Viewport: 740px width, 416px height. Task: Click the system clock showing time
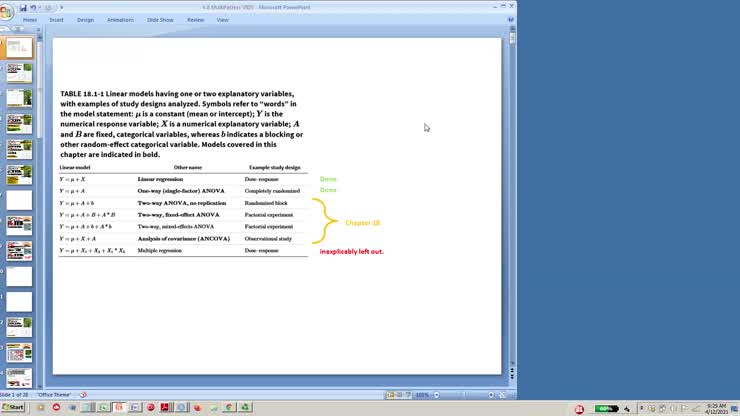716,408
